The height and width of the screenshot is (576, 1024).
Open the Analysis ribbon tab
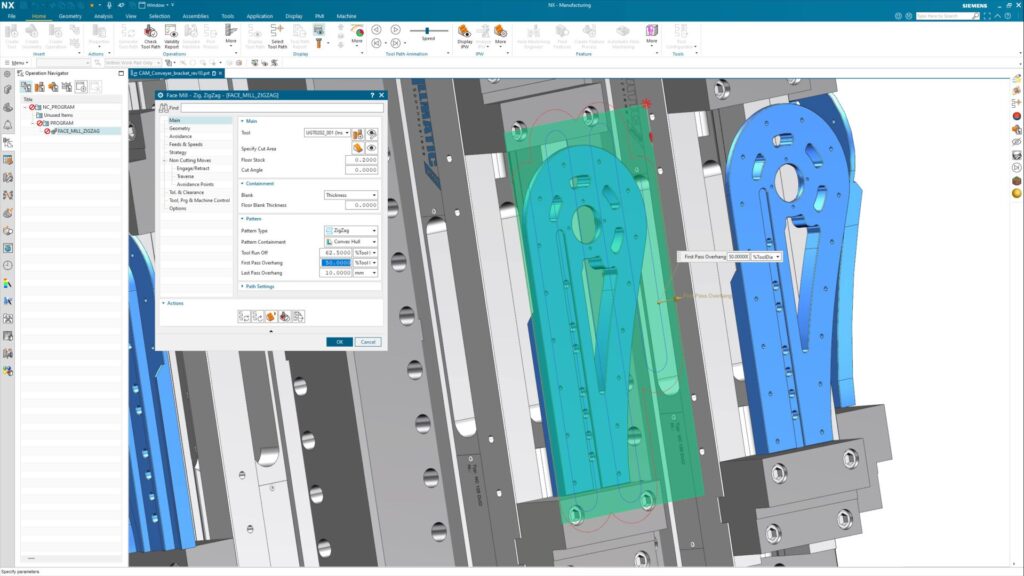[x=104, y=16]
